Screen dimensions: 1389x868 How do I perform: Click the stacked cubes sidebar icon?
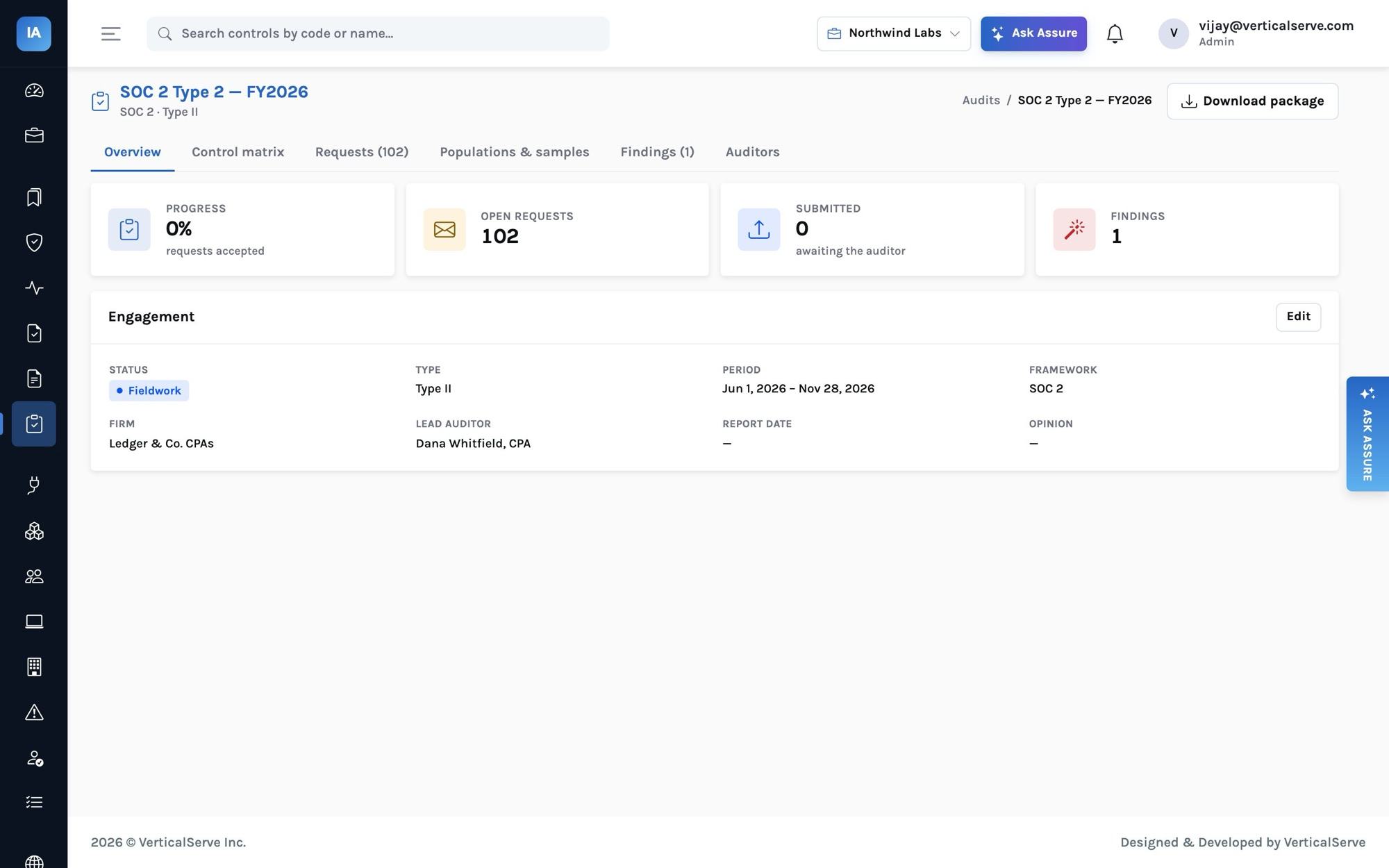point(34,531)
